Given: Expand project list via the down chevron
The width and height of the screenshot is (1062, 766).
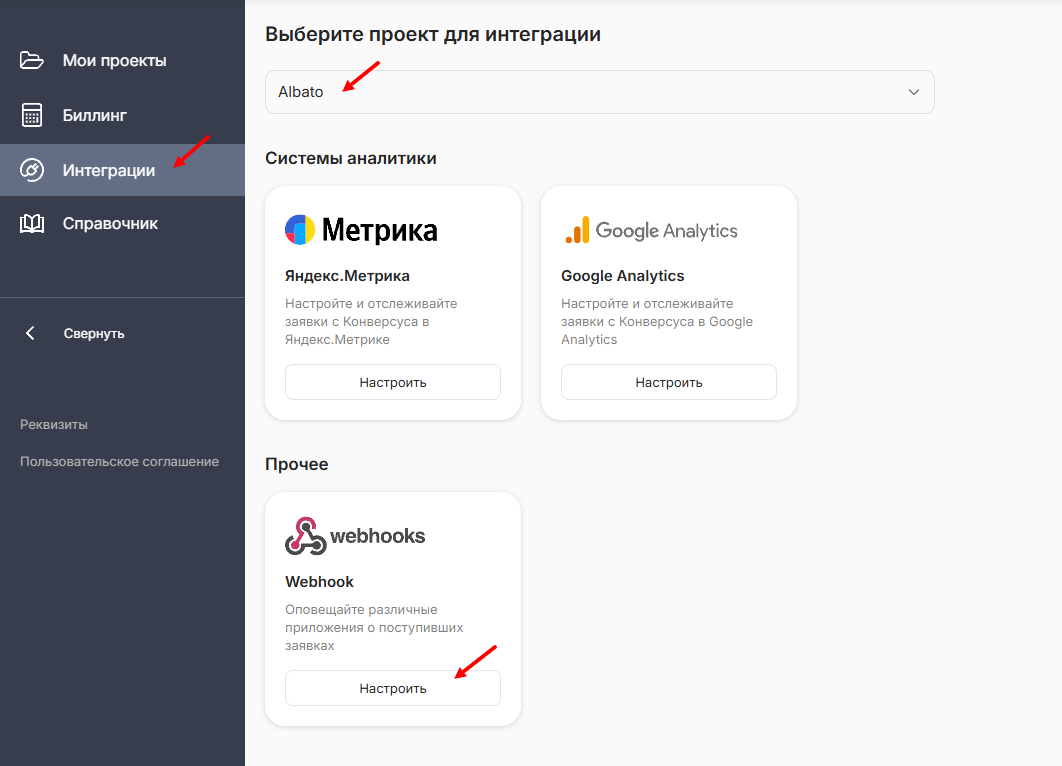Looking at the screenshot, I should coord(913,92).
